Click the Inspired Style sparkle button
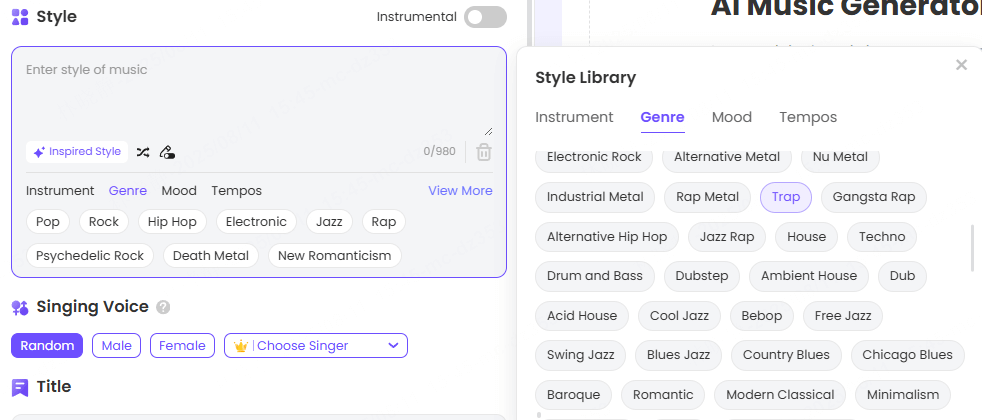 click(77, 152)
